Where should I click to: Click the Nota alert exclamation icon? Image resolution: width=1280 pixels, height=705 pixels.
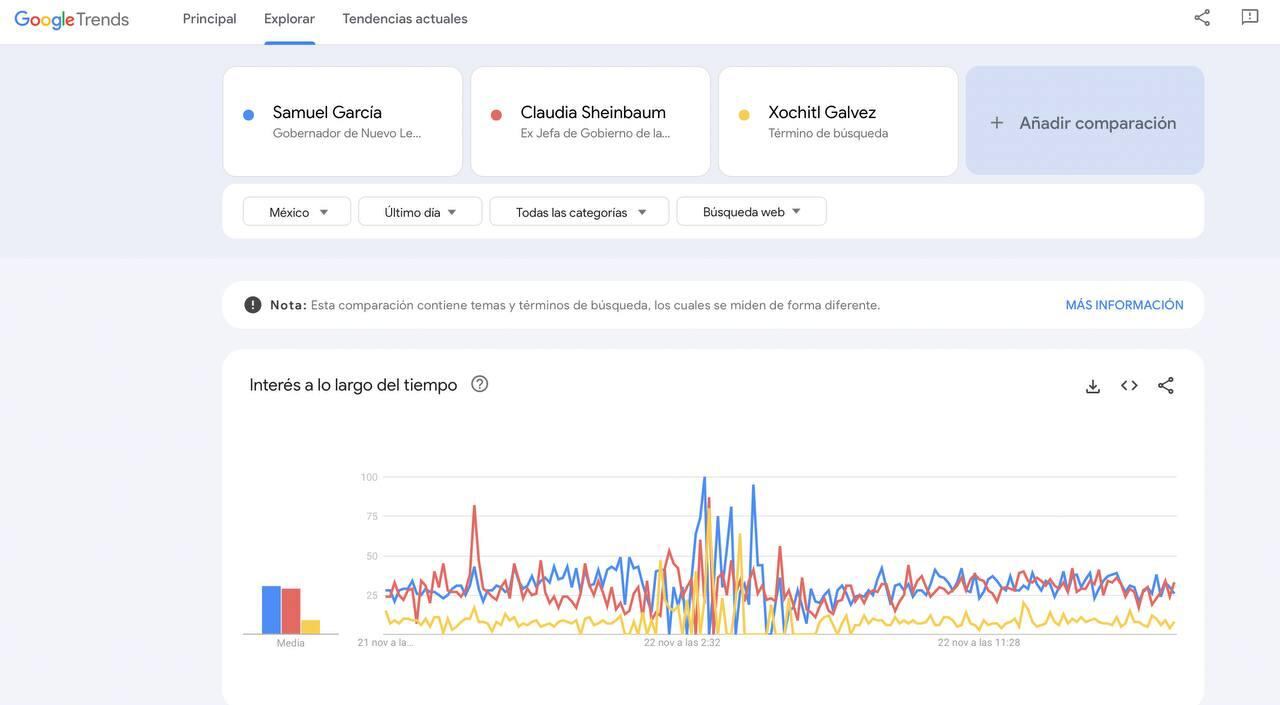coord(246,302)
